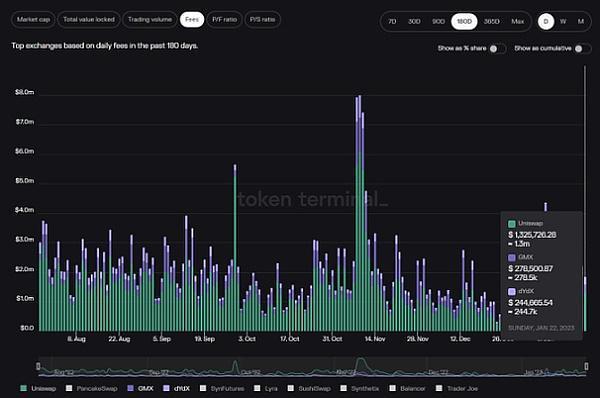Click the 8. Aug x-axis label
The height and width of the screenshot is (398, 600).
pos(77,339)
